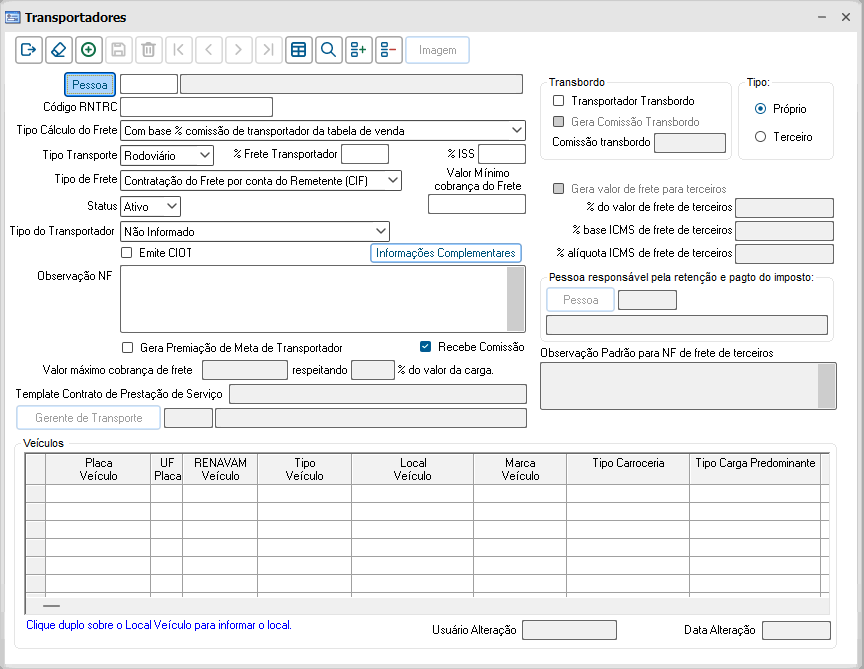The height and width of the screenshot is (669, 864).
Task: Click the Código RNTRC input field
Action: [196, 107]
